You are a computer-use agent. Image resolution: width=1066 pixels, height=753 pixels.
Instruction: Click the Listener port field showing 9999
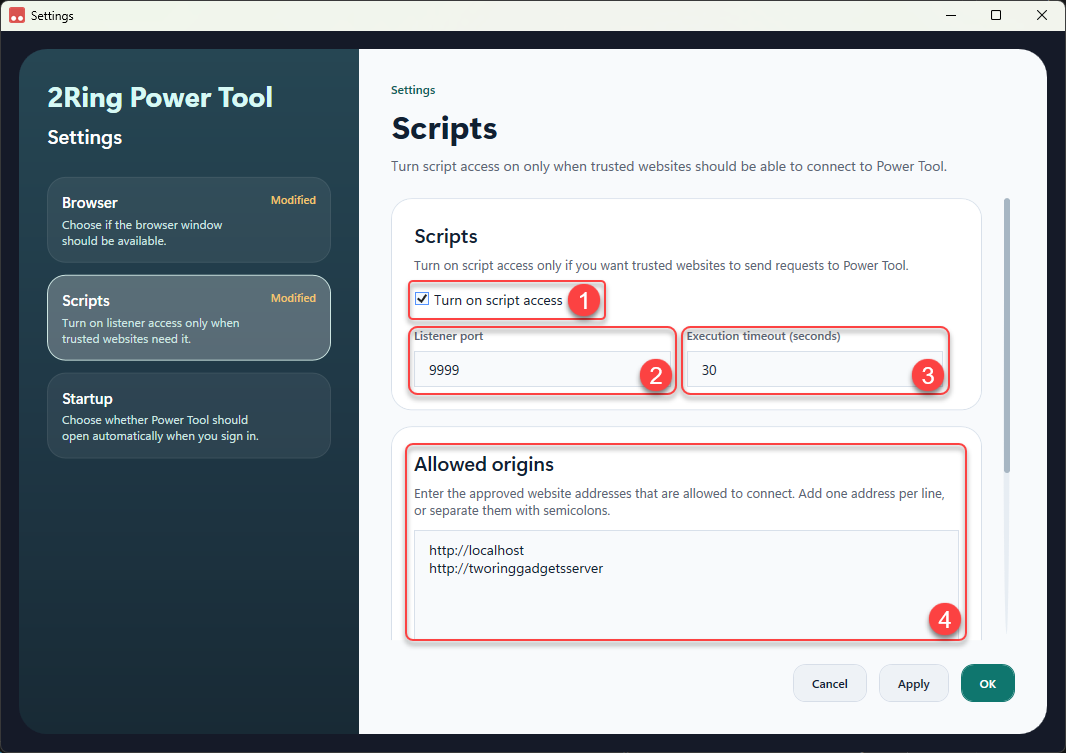tap(542, 370)
